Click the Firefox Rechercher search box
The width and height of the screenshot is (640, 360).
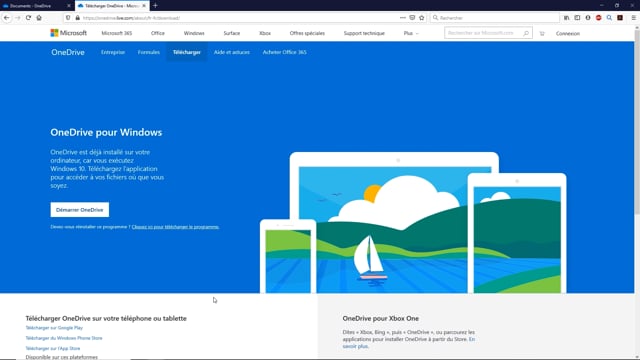coord(495,18)
